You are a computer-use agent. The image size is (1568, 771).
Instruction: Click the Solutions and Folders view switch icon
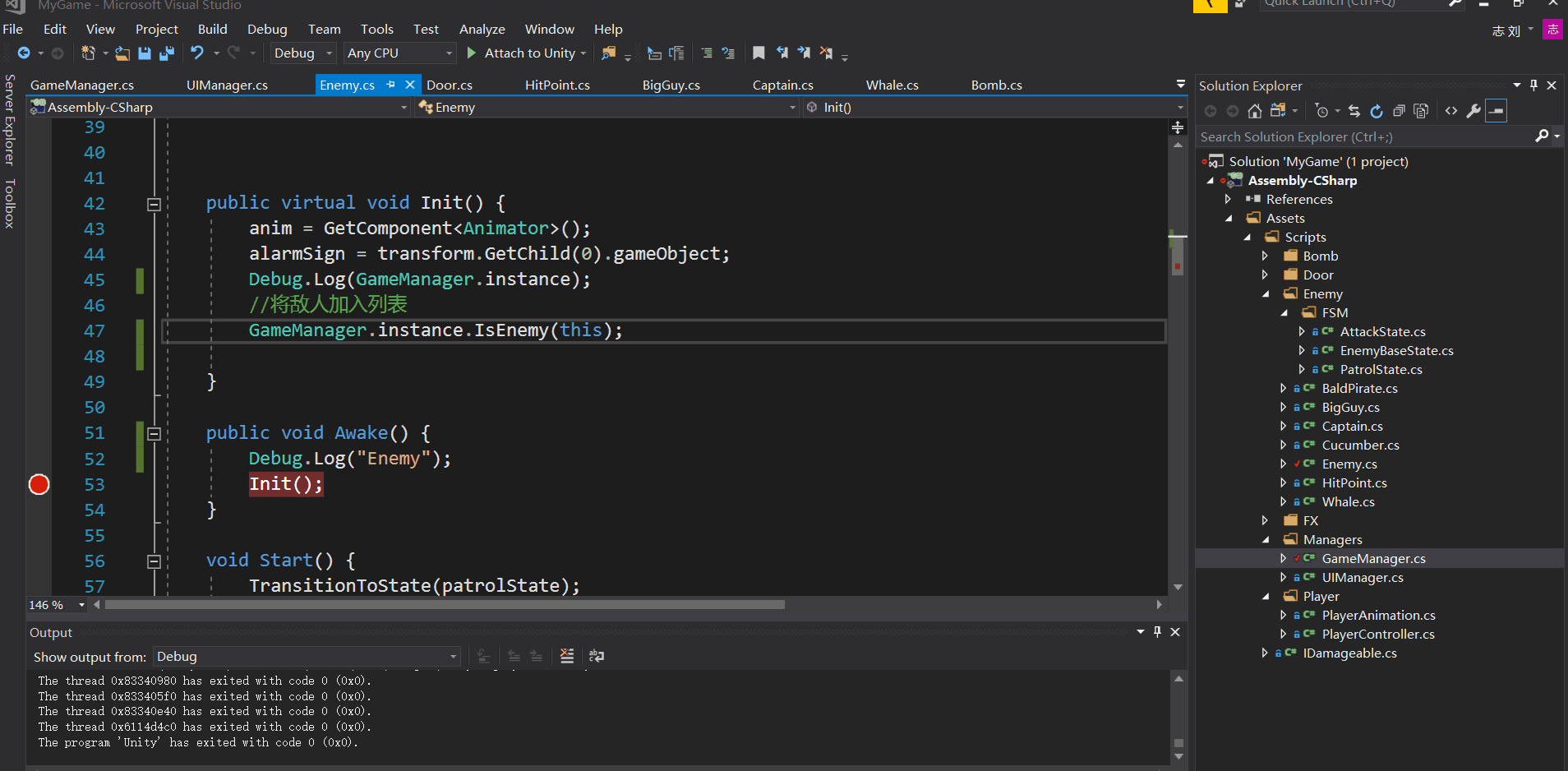coord(1278,111)
